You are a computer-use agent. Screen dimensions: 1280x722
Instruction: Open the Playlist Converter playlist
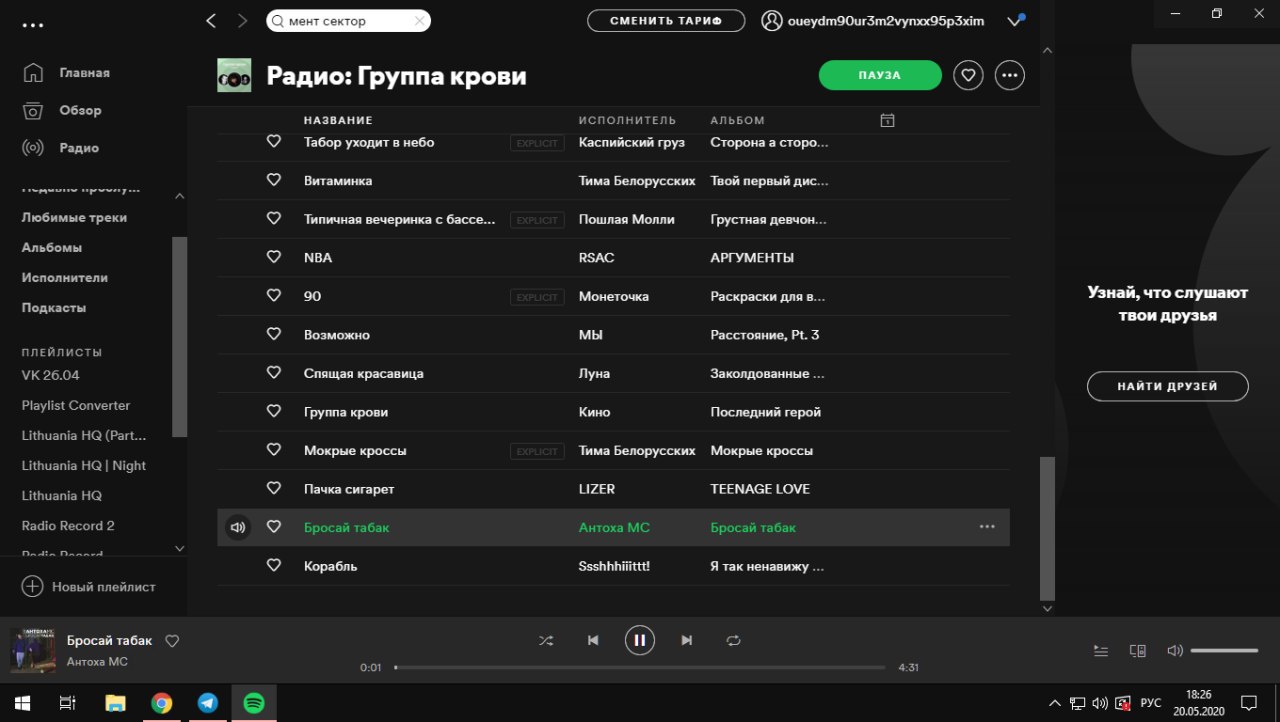(76, 405)
